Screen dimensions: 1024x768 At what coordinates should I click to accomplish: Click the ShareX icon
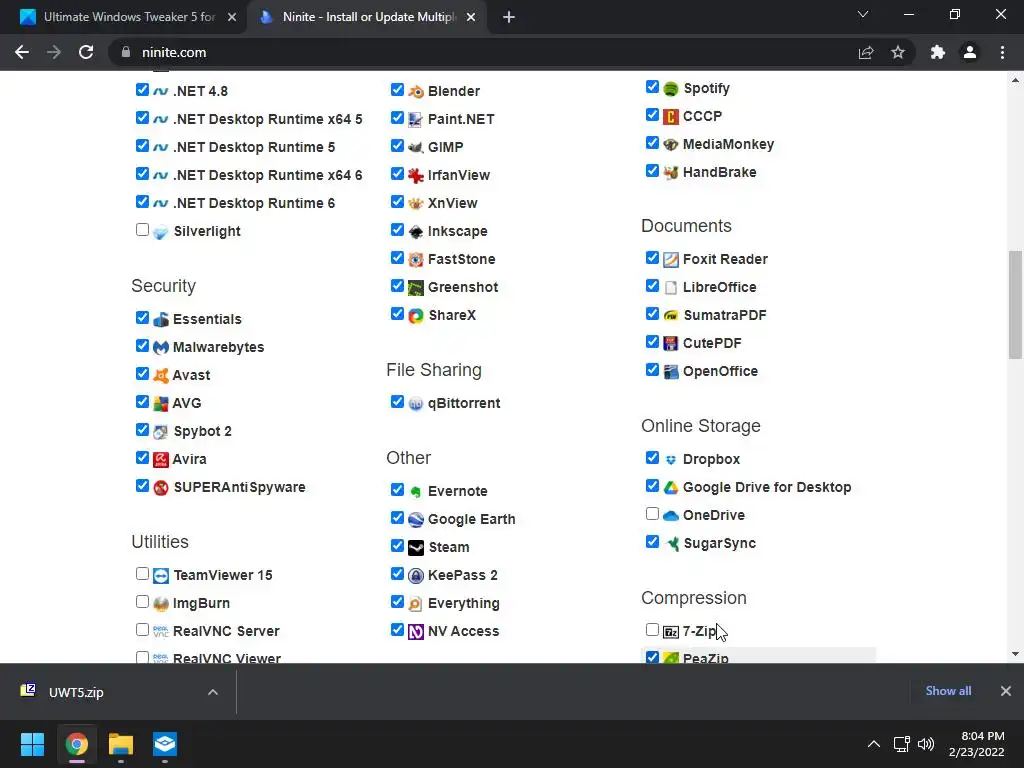(x=416, y=316)
